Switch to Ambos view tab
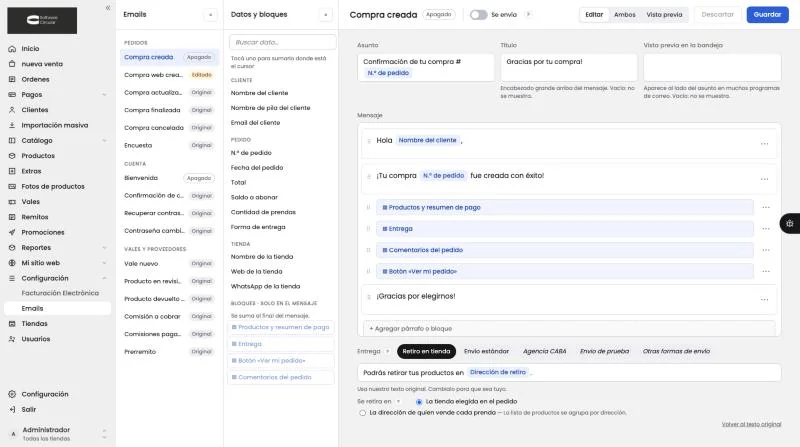This screenshot has width=800, height=447. [624, 15]
